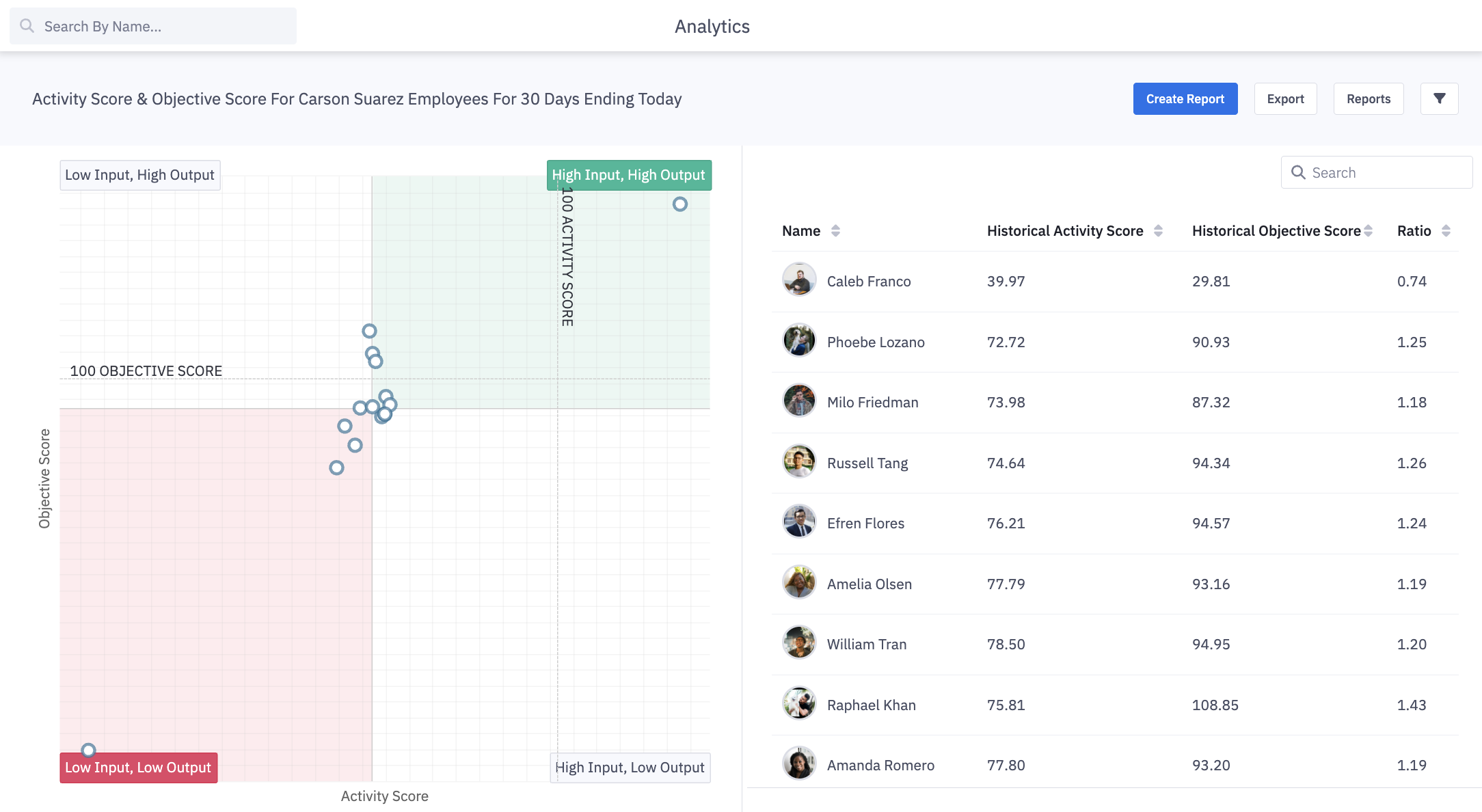Click the top-left search magnifier icon
The width and height of the screenshot is (1482, 812).
27,27
